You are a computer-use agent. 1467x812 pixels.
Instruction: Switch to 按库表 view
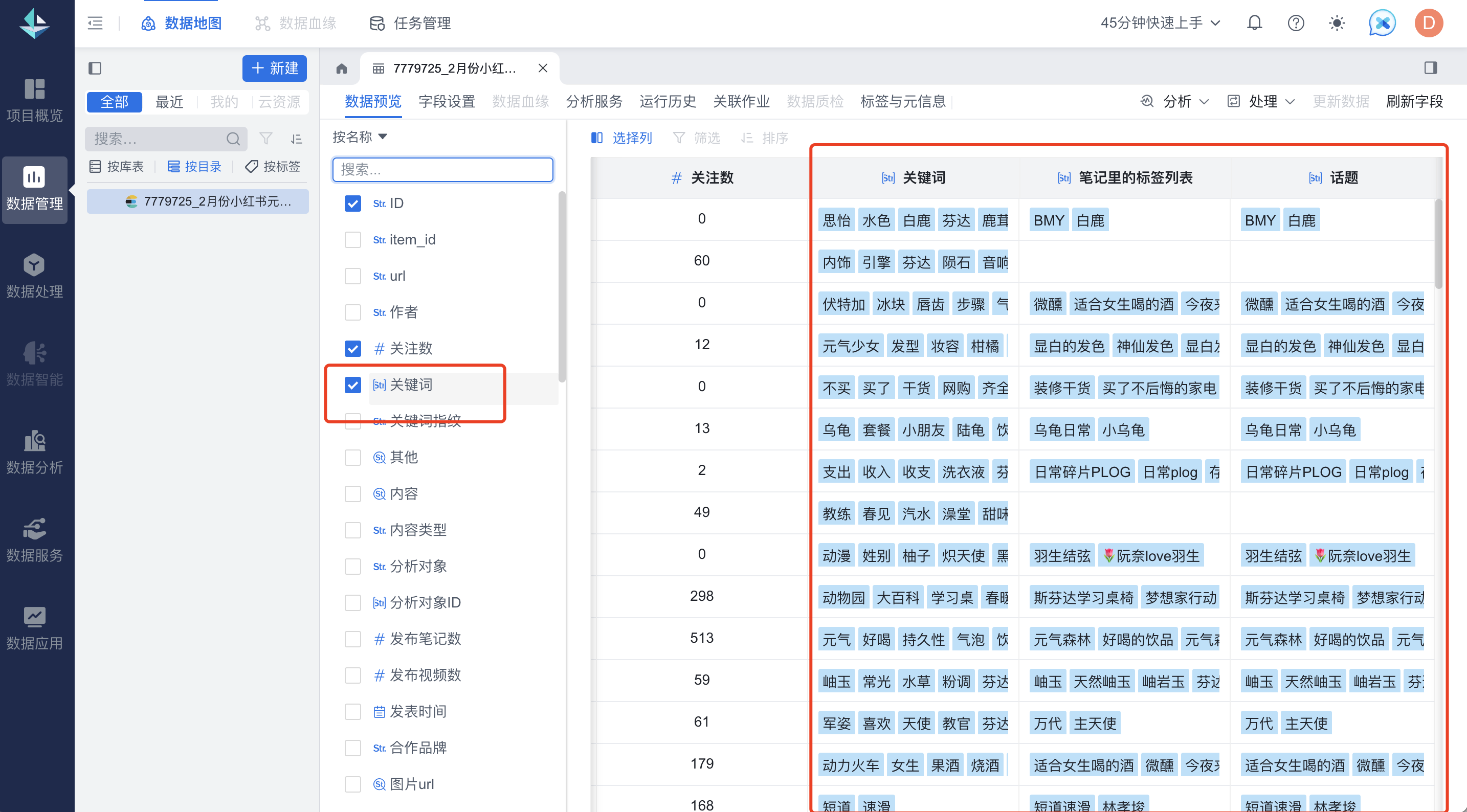pos(117,166)
